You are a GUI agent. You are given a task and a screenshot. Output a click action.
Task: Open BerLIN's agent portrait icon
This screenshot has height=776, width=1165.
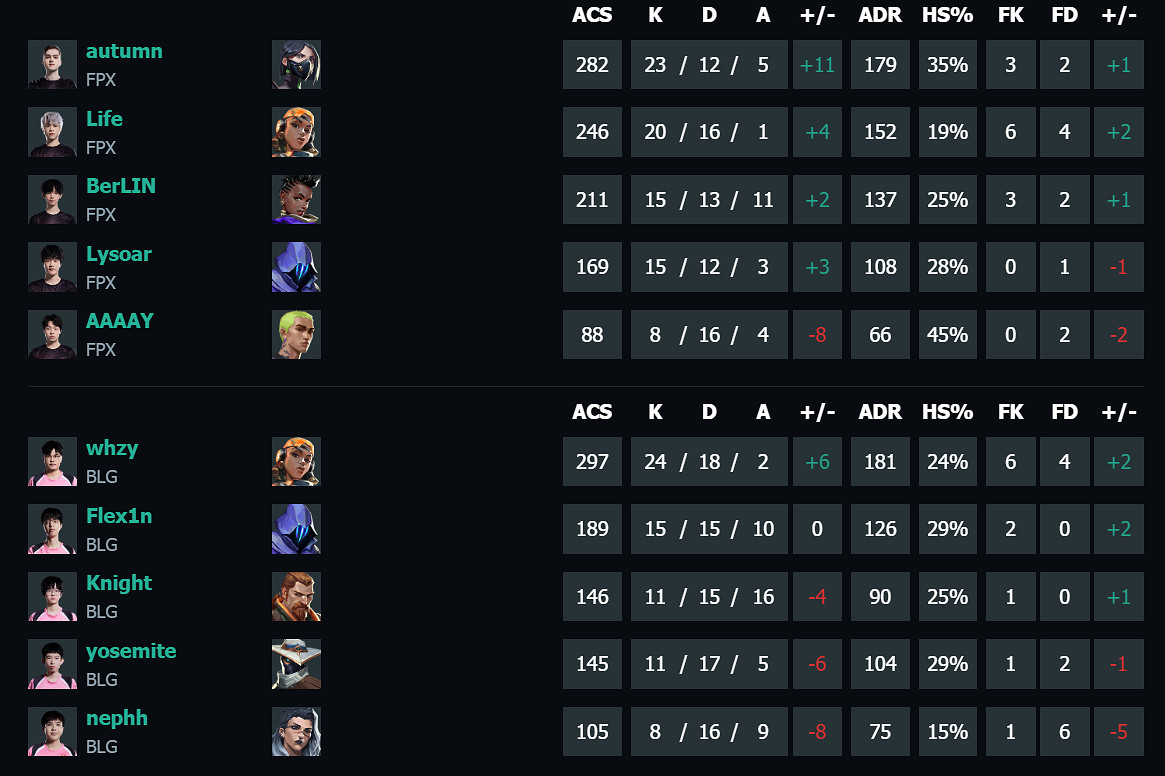296,199
